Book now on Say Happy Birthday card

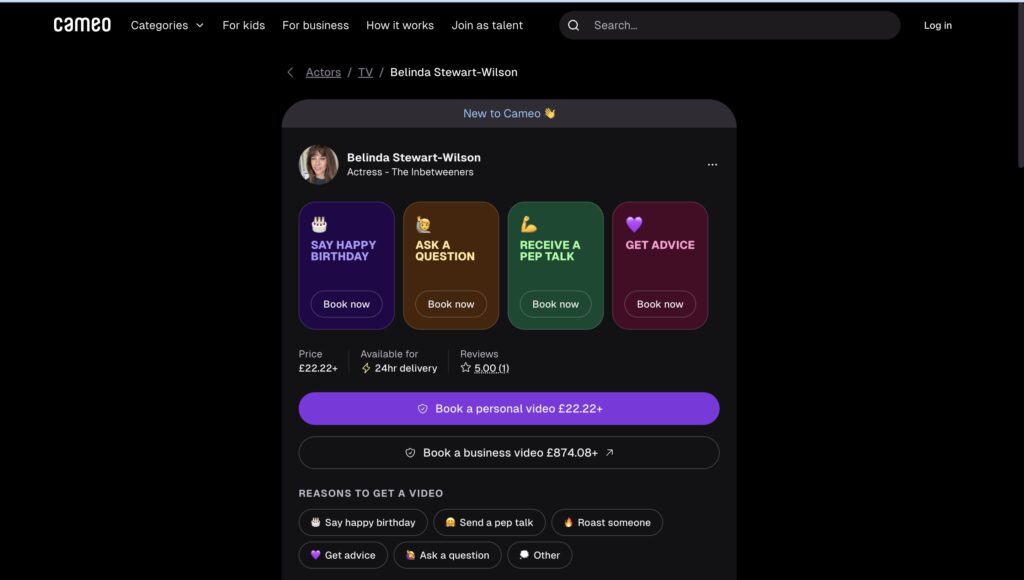(346, 304)
